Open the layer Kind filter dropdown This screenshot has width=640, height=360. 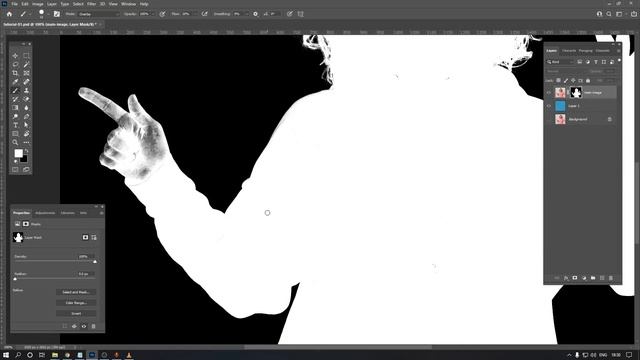(560, 62)
